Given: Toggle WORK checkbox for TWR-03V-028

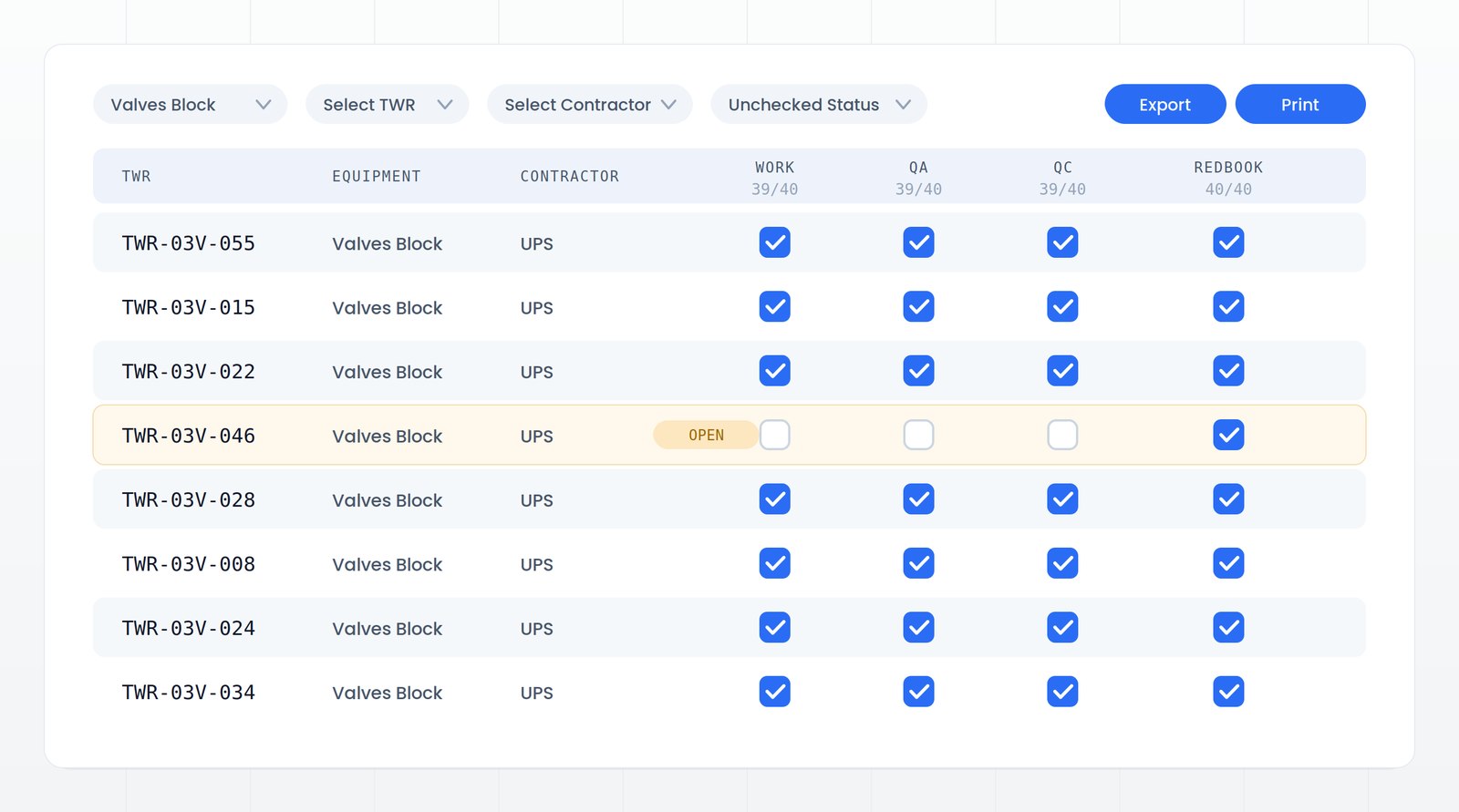Looking at the screenshot, I should pyautogui.click(x=774, y=499).
